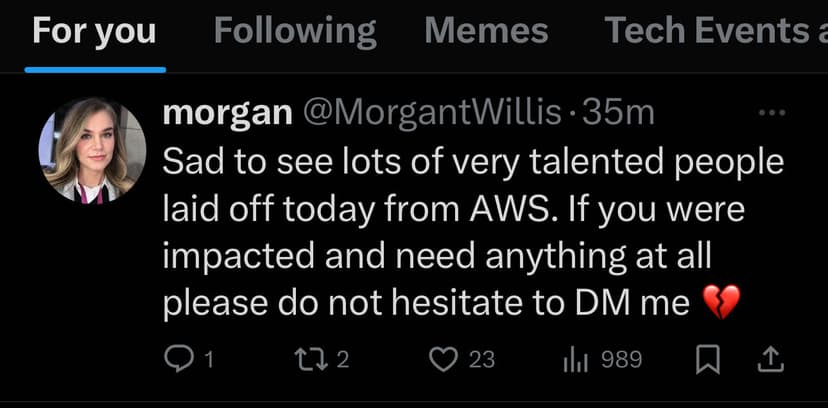Switch to the Following tab
The image size is (828, 408).
(x=295, y=31)
